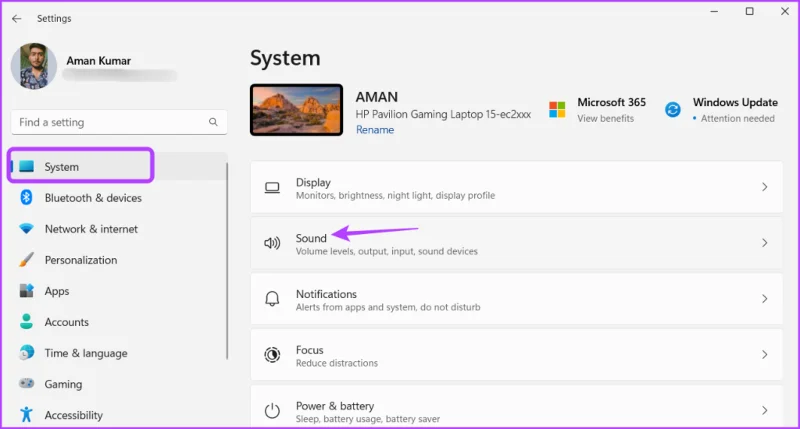Close the Settings window

tap(785, 11)
